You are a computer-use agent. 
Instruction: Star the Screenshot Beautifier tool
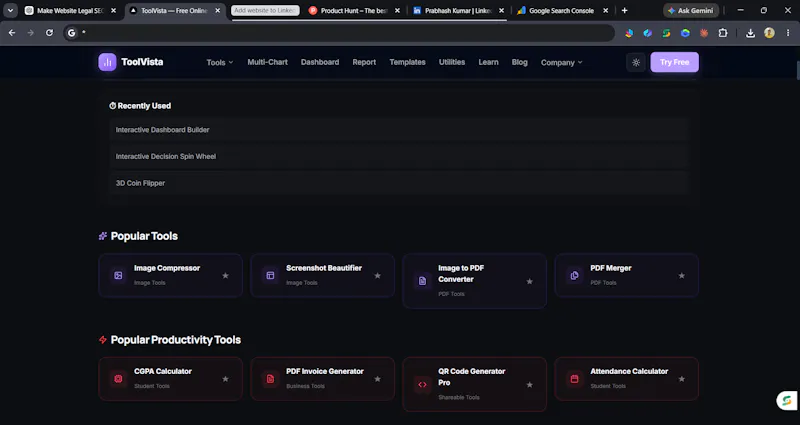(x=378, y=276)
